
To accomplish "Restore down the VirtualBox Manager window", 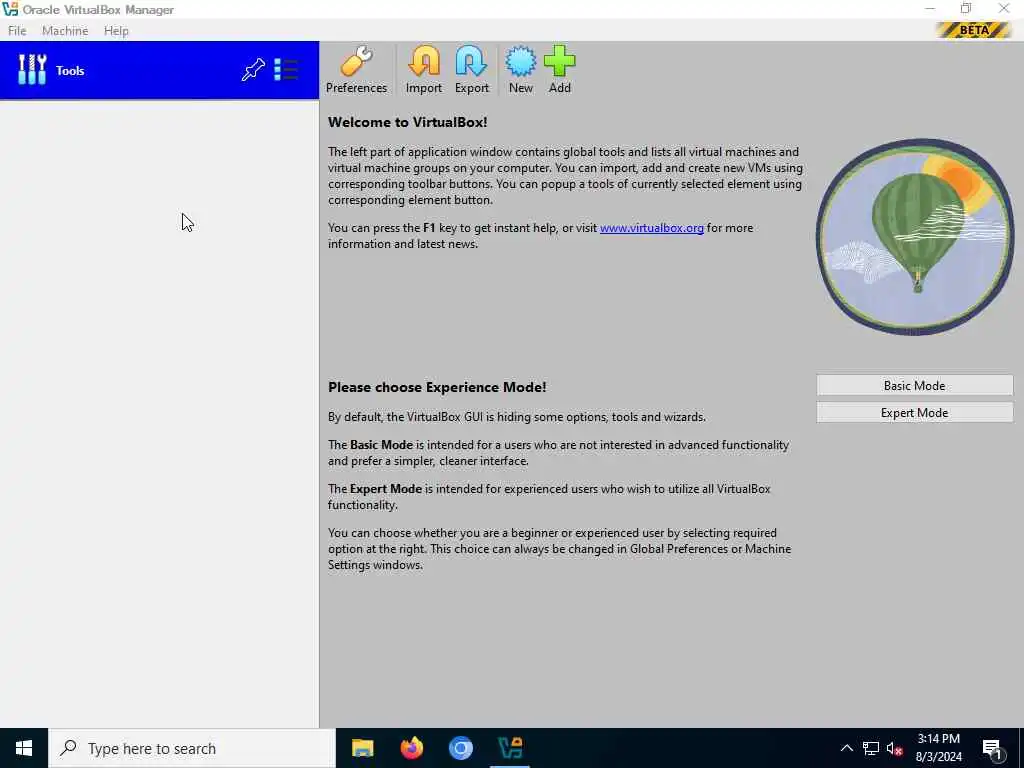I will tap(966, 8).
